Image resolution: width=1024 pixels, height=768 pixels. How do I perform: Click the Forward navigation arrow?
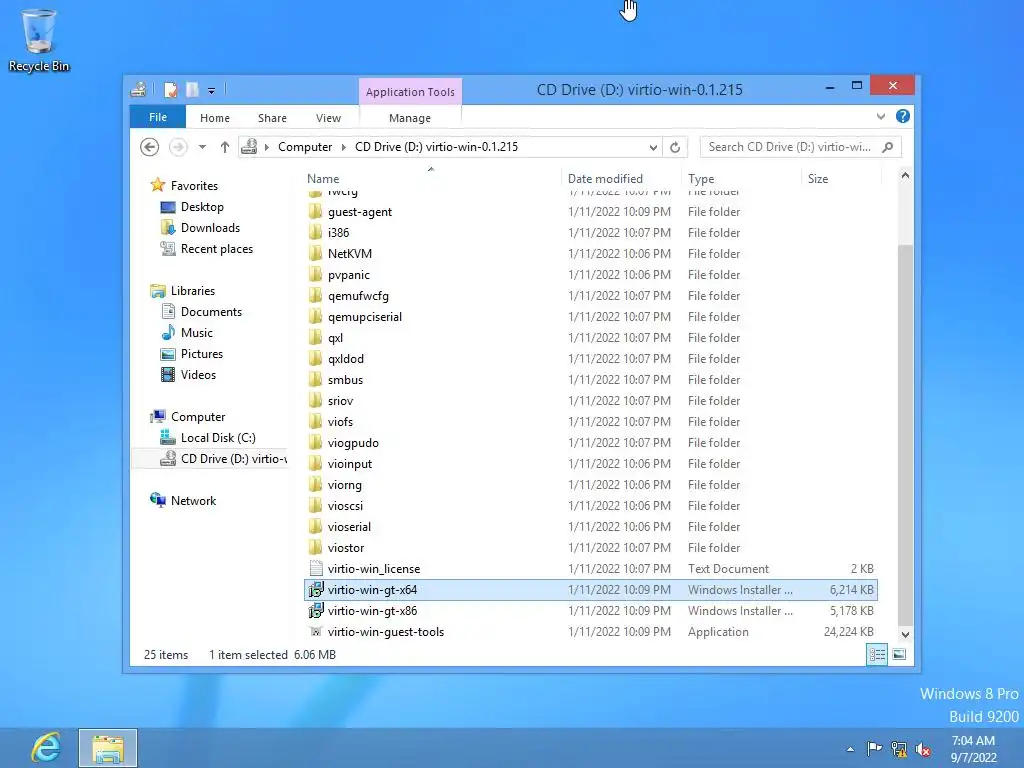coord(178,147)
